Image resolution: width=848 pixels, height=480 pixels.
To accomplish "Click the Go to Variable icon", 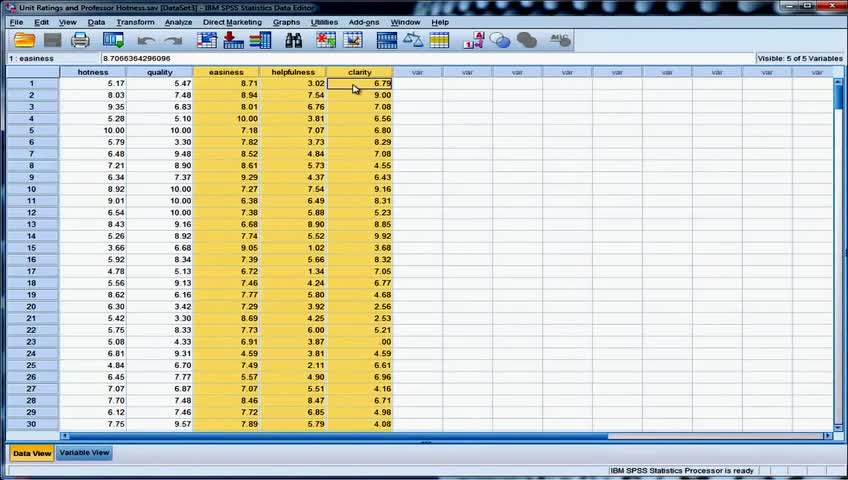I will 233,40.
